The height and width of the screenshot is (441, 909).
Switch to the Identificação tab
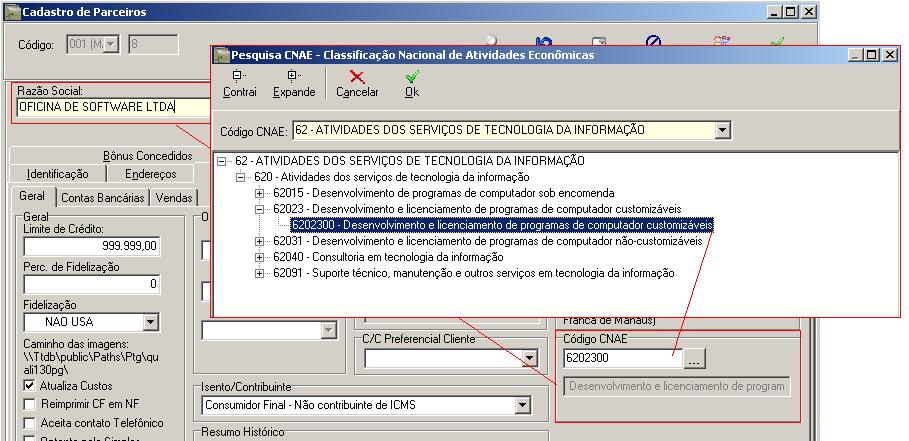pyautogui.click(x=57, y=174)
